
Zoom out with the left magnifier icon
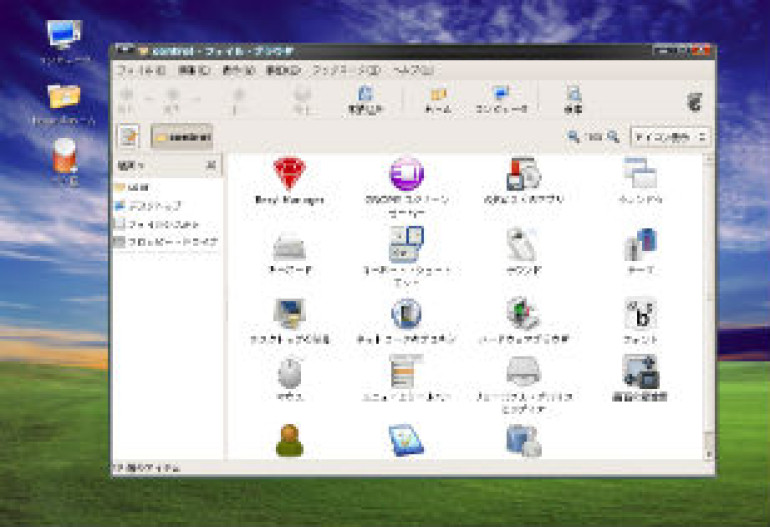(x=573, y=137)
